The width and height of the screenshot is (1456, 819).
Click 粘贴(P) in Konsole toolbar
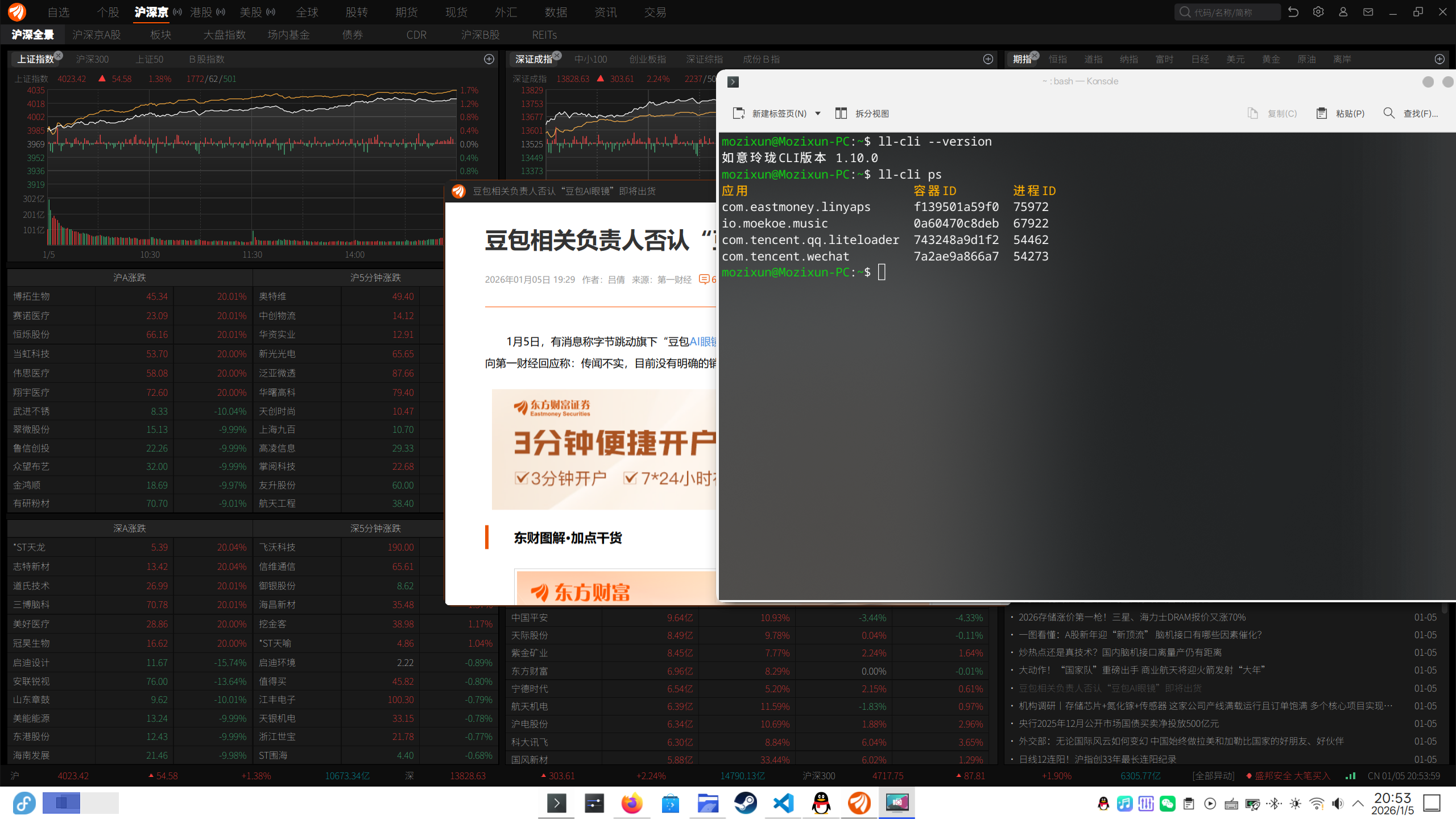pos(1341,114)
